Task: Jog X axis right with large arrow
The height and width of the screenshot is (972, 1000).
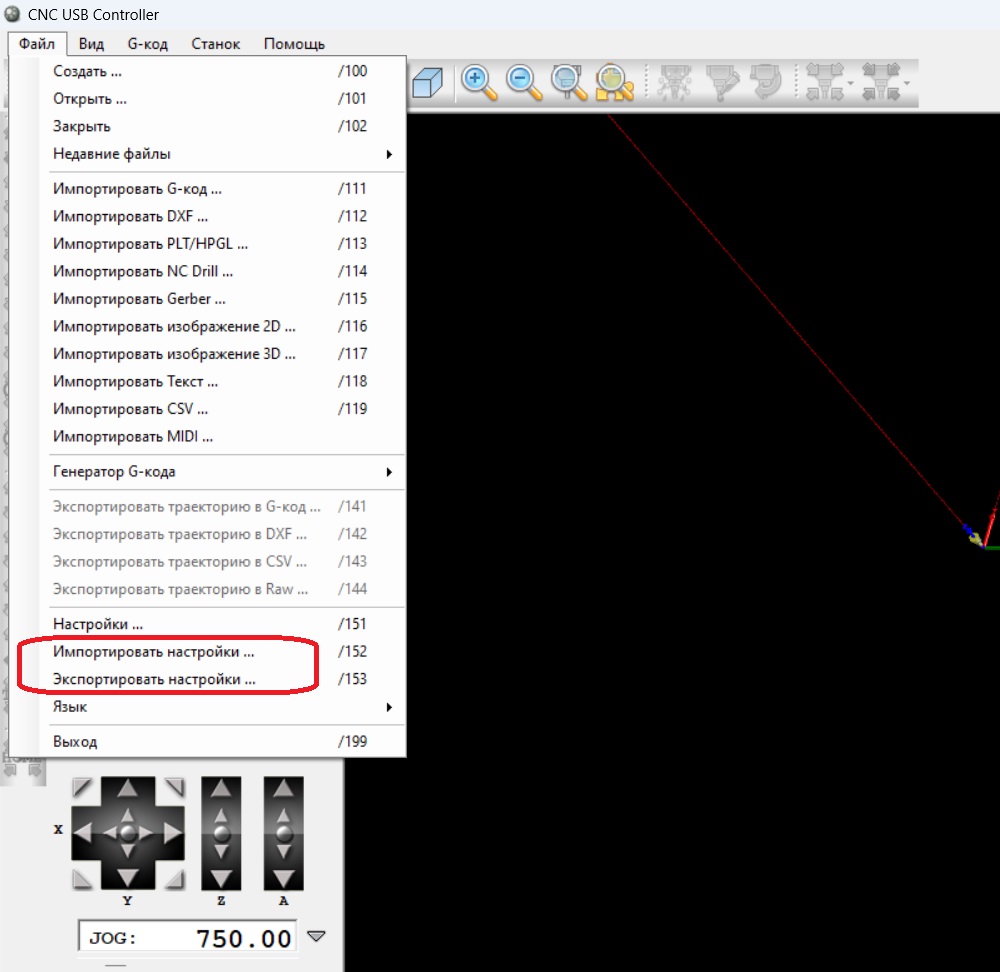Action: tap(173, 832)
